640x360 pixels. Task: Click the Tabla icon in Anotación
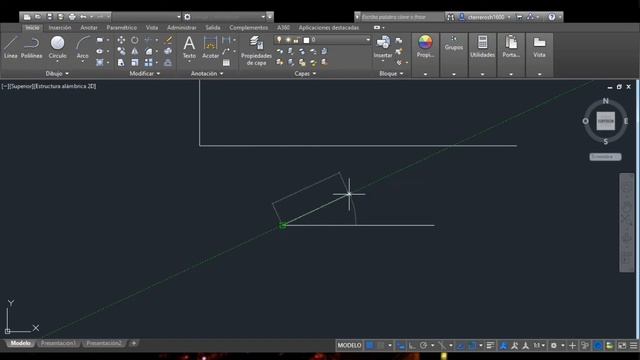point(226,62)
